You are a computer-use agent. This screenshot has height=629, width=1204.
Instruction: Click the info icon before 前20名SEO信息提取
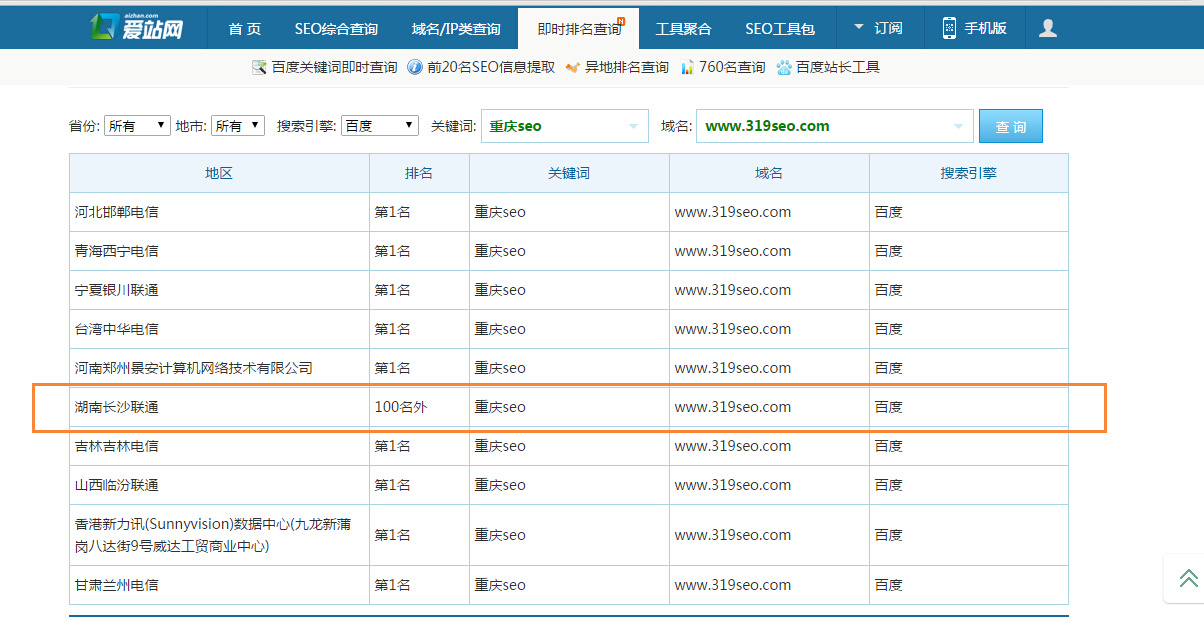(415, 67)
